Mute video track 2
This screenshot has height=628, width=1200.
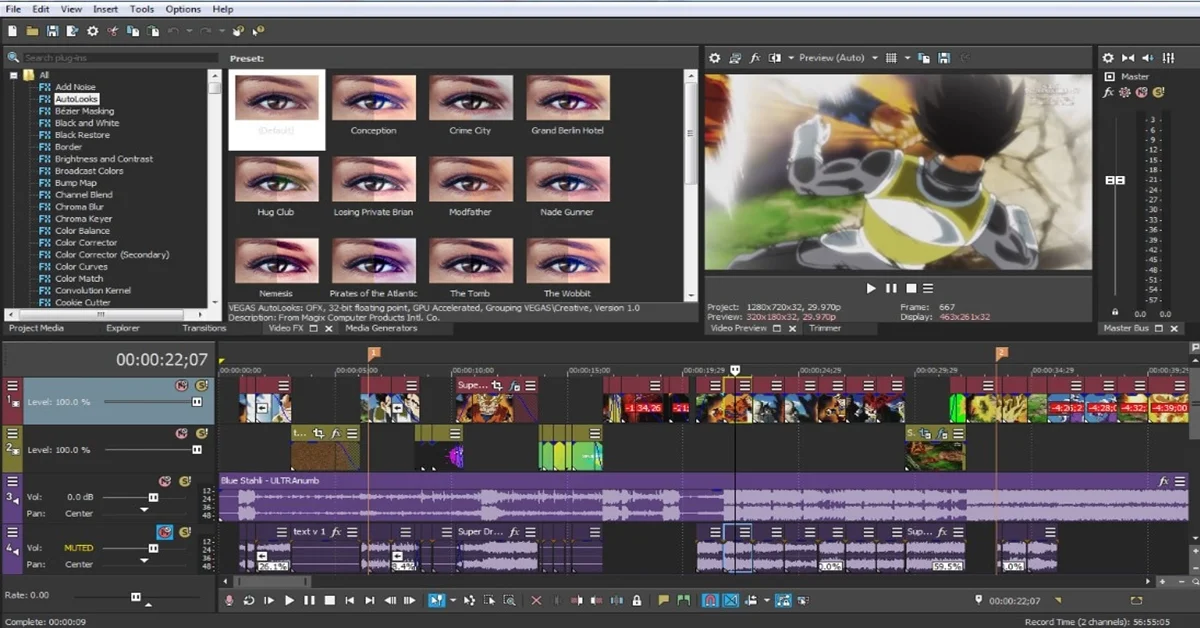[181, 433]
